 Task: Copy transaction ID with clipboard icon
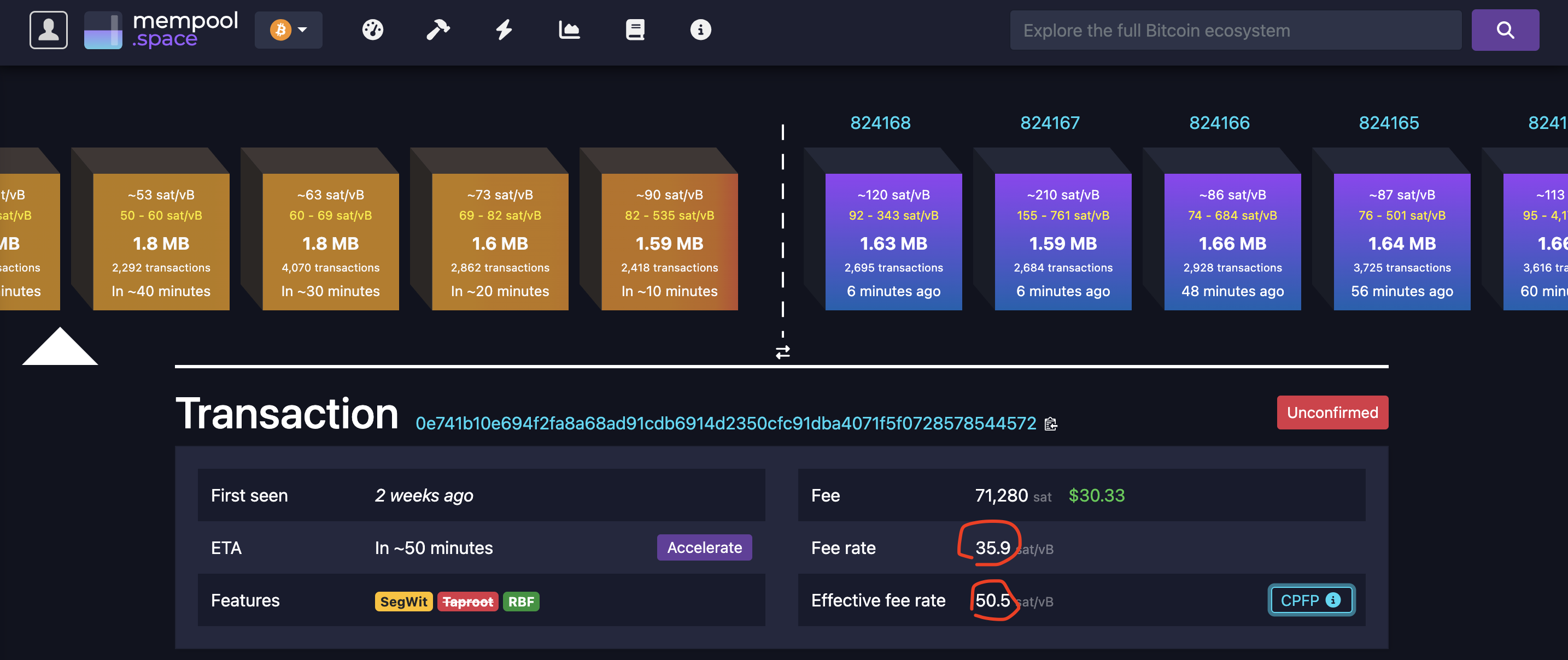[x=1051, y=424]
